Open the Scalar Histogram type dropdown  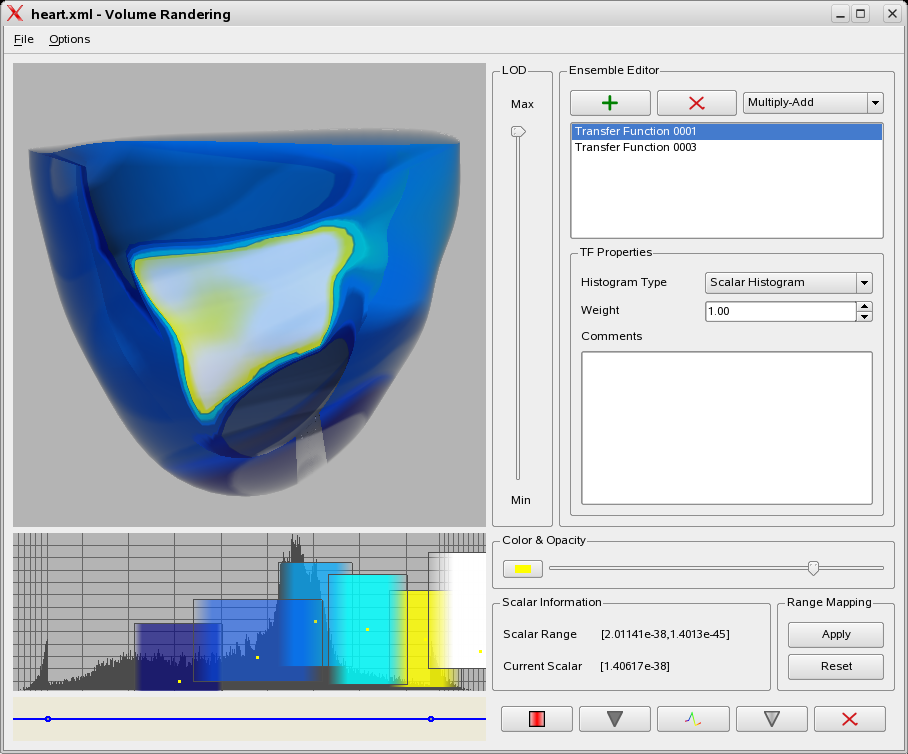pos(788,283)
